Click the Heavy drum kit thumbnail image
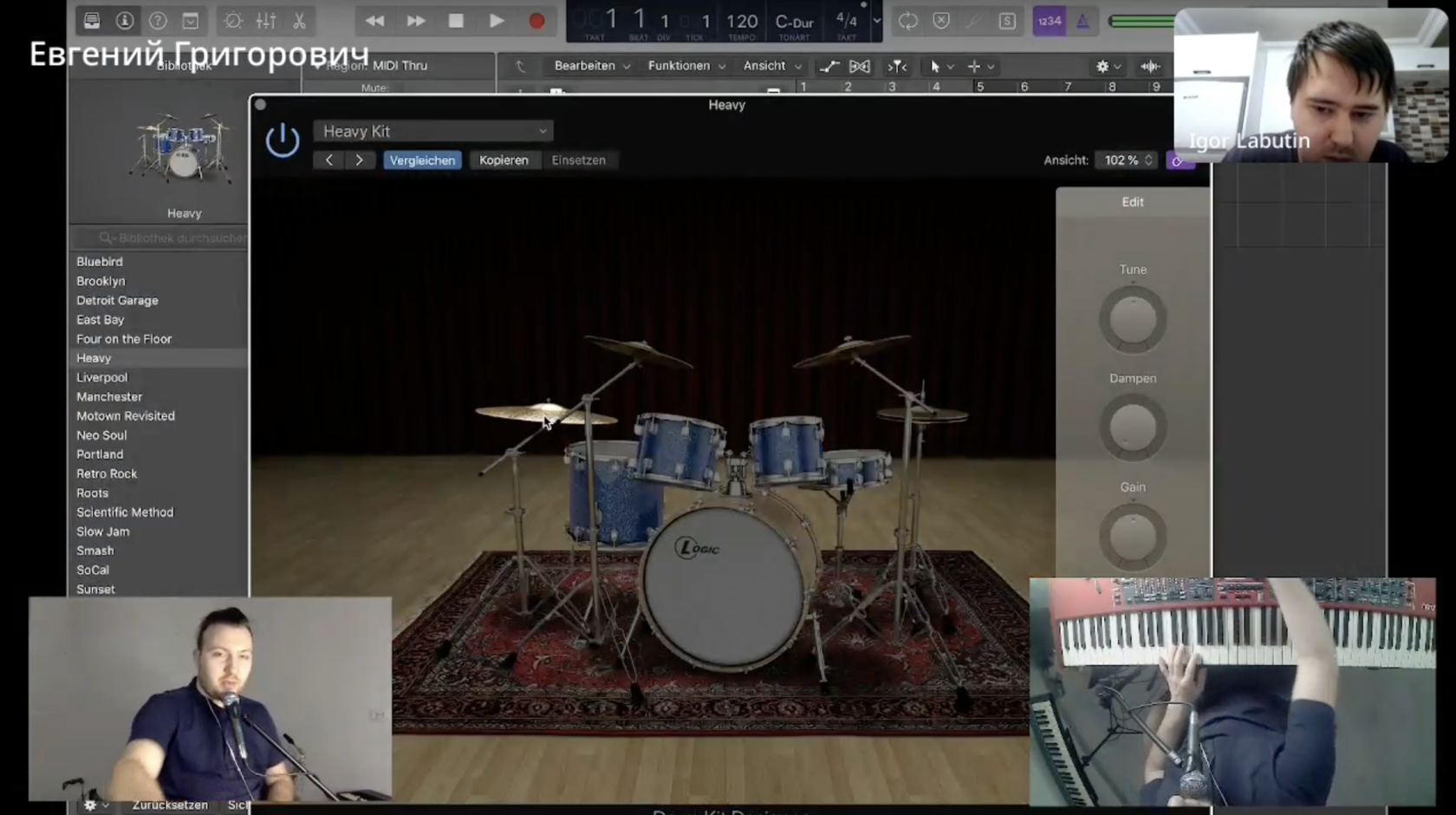Screen dimensions: 1456x815 point(183,149)
